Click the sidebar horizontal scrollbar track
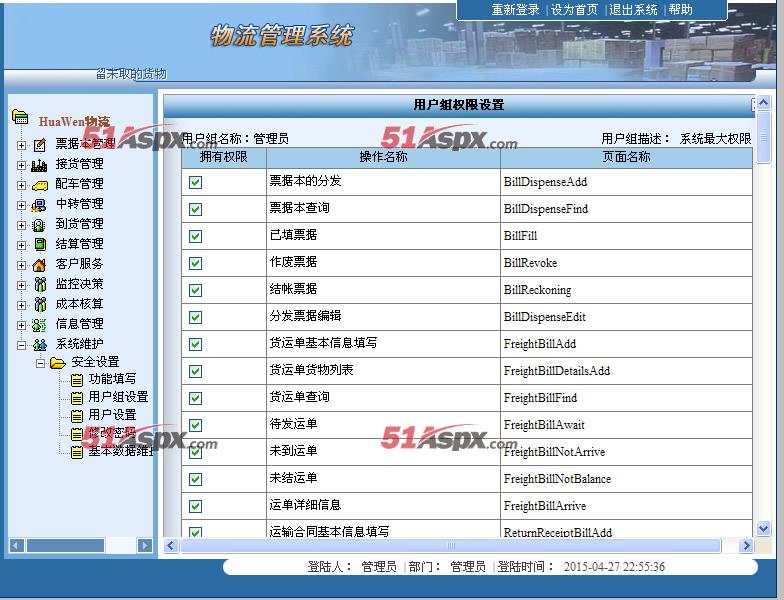 pos(80,545)
